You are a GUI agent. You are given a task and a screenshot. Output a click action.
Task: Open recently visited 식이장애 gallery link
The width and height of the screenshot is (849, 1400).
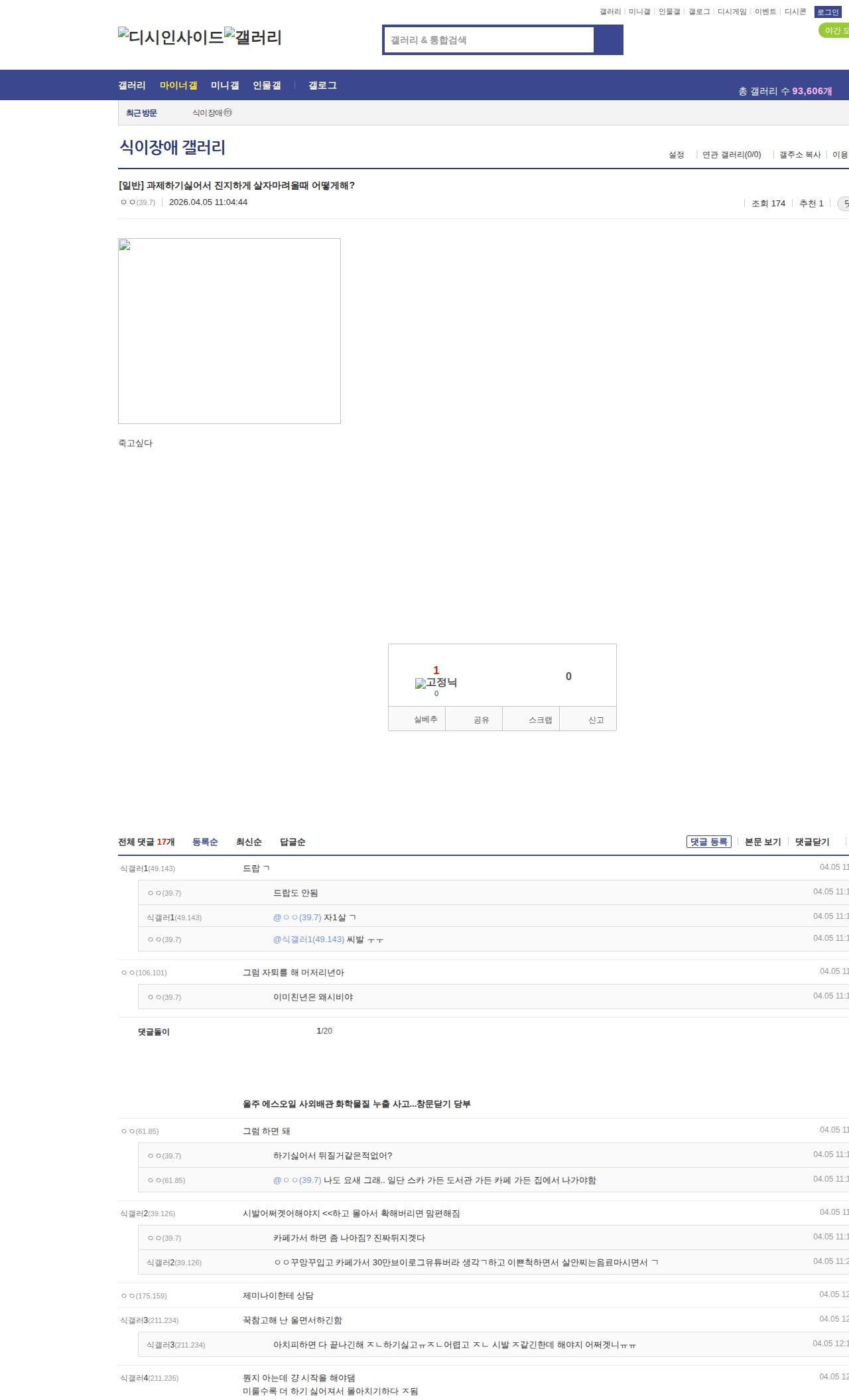click(x=212, y=113)
